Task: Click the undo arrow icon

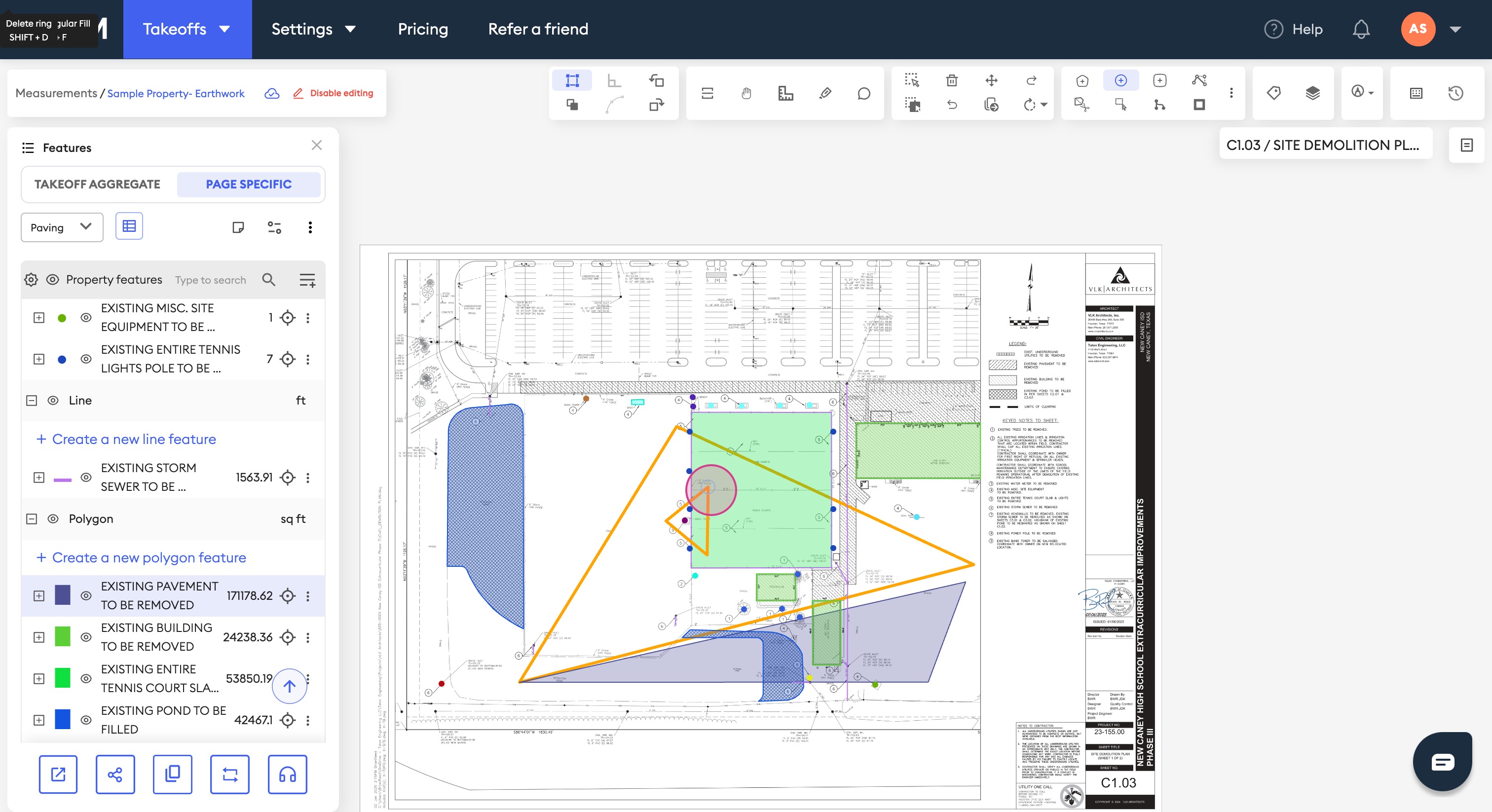Action: [952, 105]
